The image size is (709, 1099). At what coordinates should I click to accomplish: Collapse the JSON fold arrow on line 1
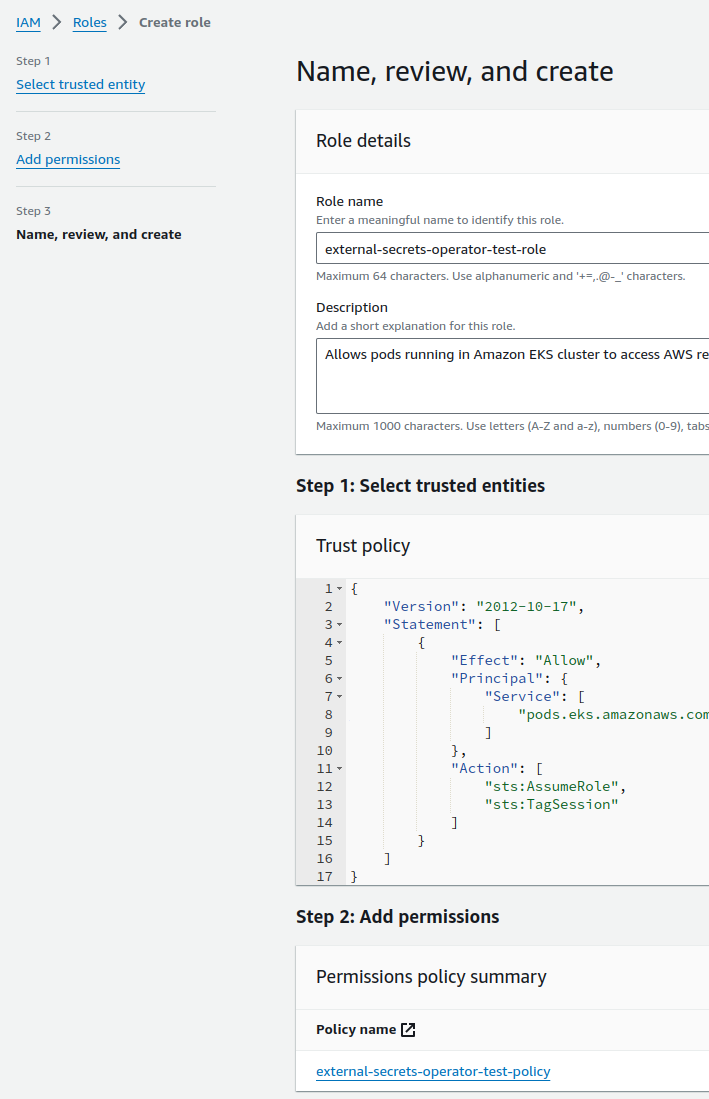pos(339,589)
